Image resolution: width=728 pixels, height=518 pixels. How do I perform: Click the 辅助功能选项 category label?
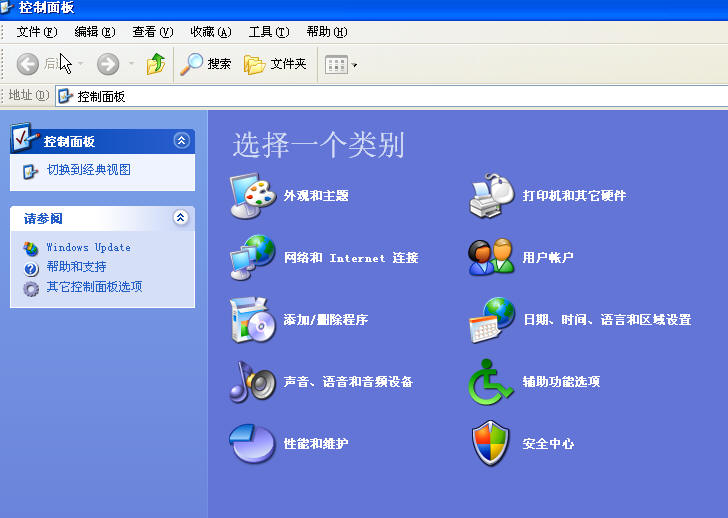561,382
